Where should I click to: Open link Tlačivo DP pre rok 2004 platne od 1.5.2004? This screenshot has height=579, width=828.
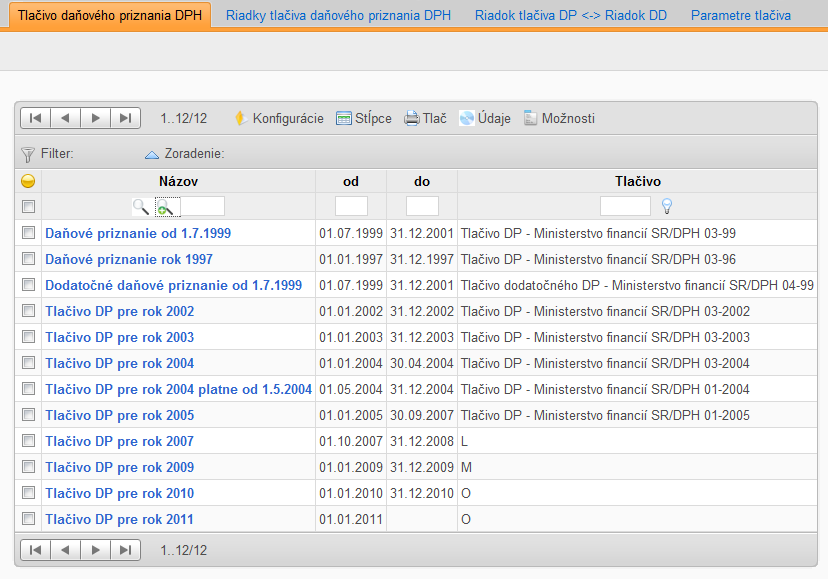point(178,389)
